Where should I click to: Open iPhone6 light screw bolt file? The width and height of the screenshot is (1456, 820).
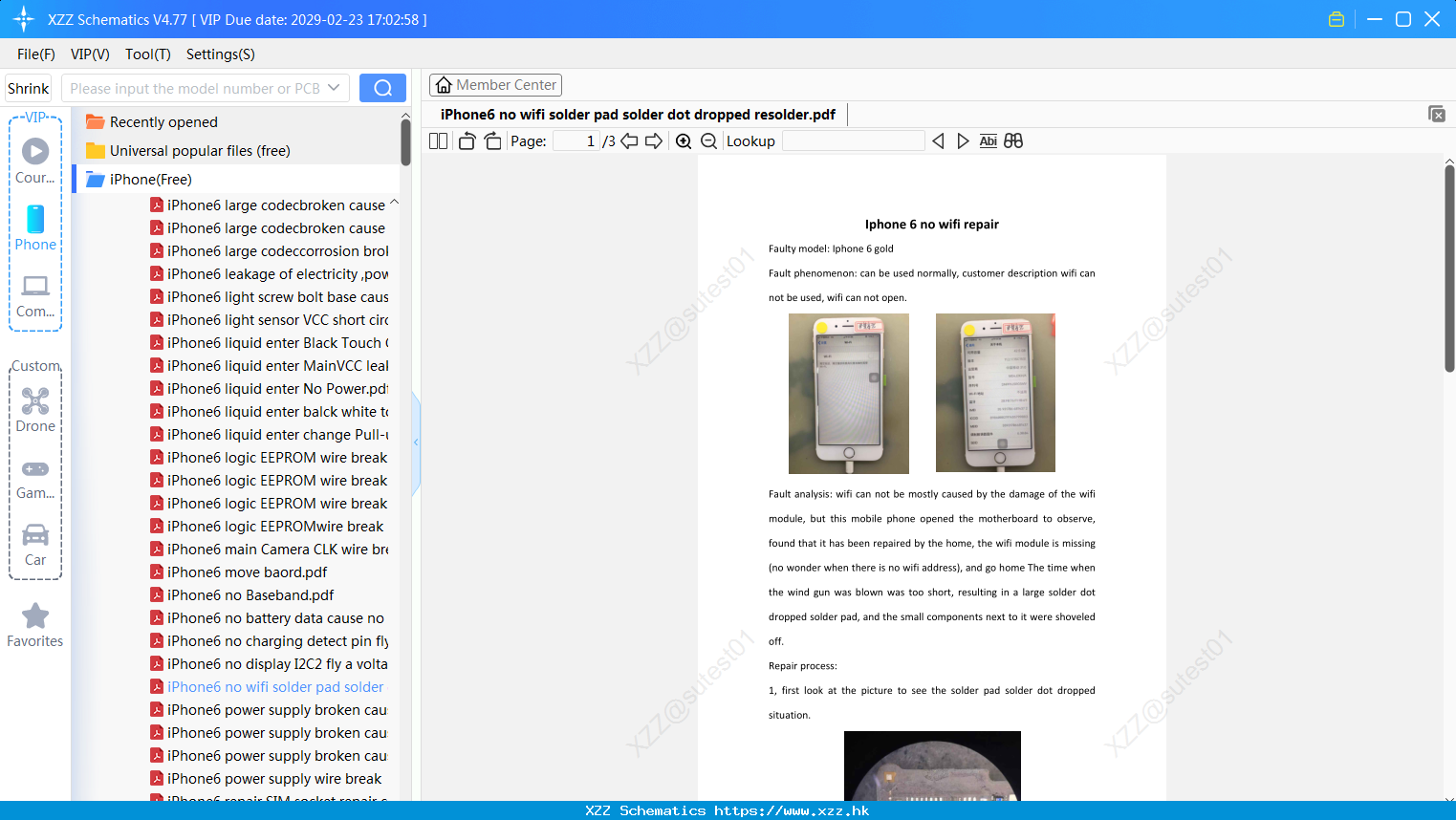[270, 297]
